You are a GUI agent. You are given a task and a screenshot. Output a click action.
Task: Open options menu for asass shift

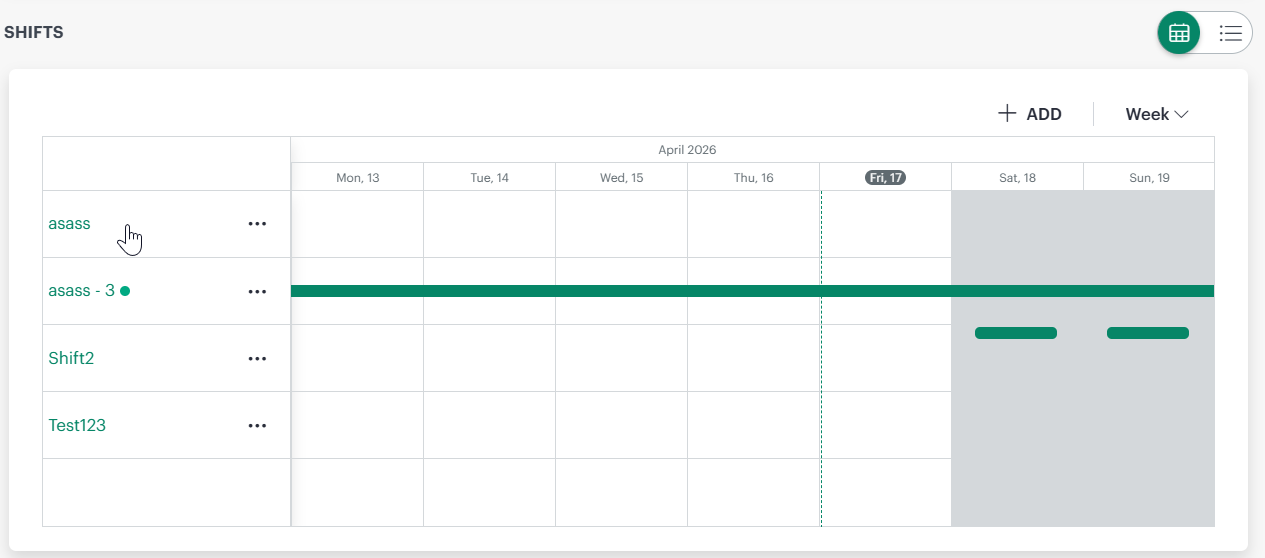tap(257, 224)
